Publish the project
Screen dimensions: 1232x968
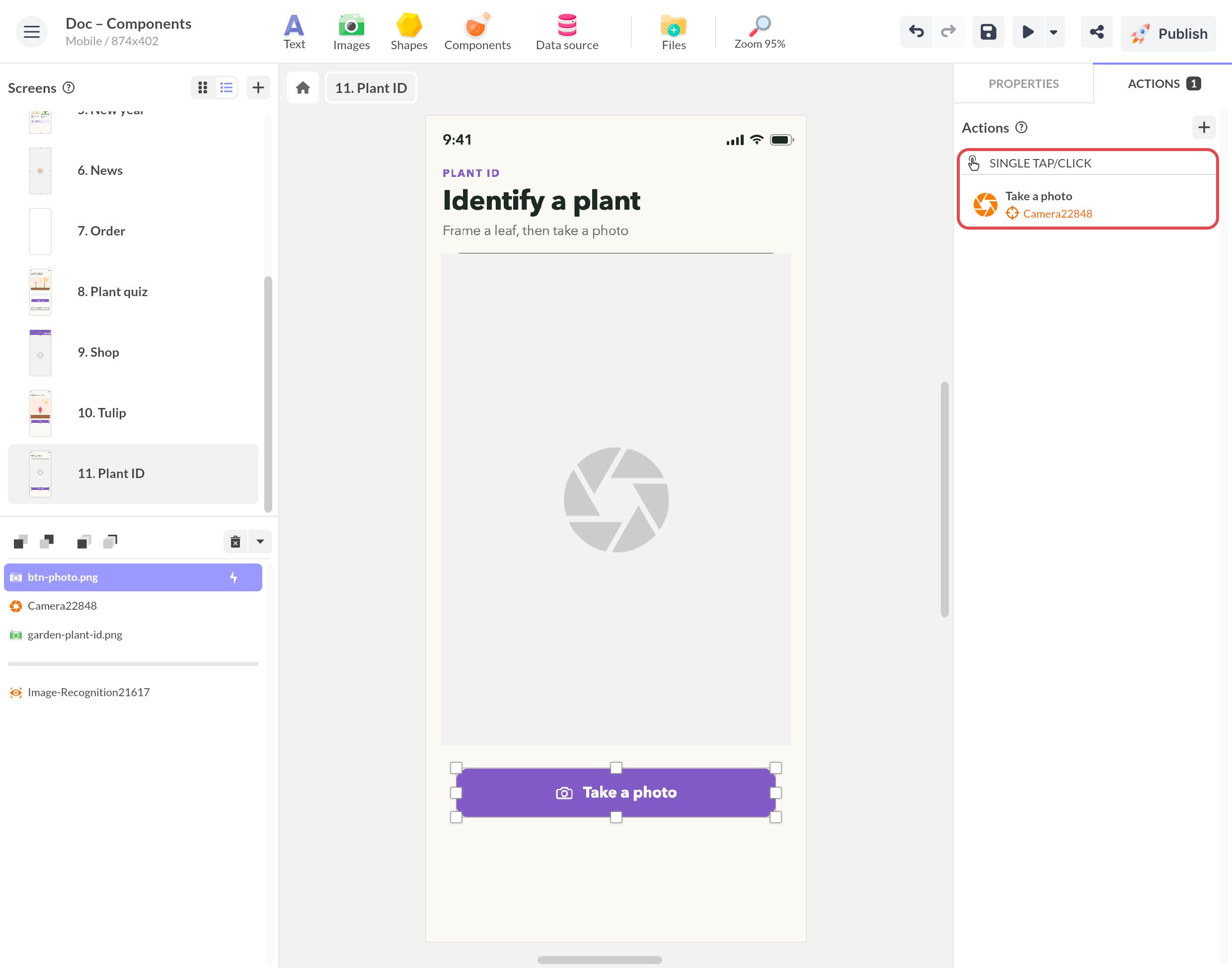[x=1168, y=33]
